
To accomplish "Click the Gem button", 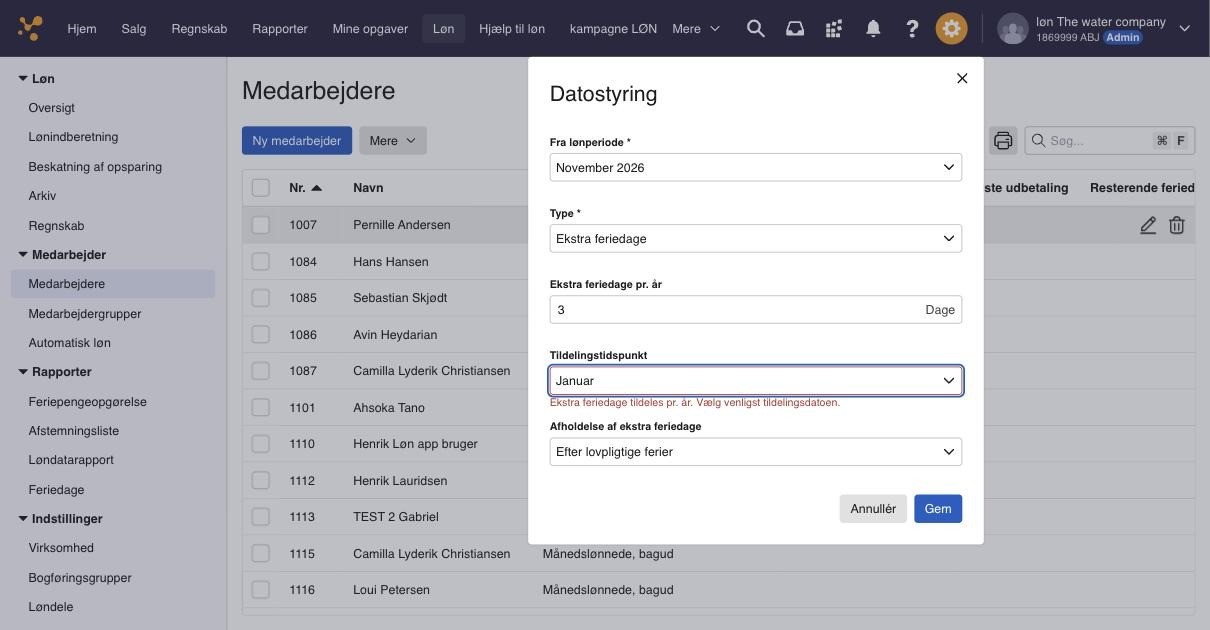I will pyautogui.click(x=938, y=509).
